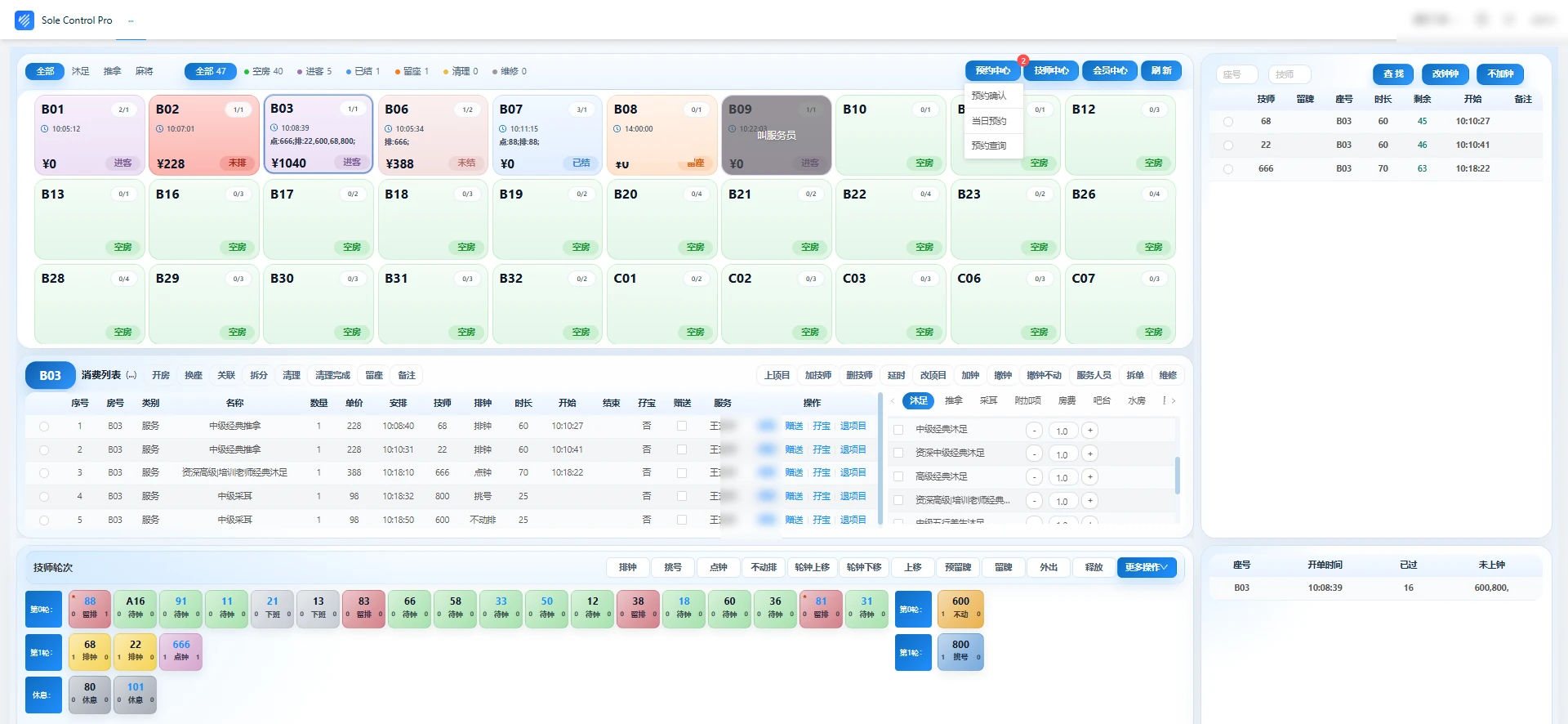Open room card B03
Screen dimensions: 1568x724
(x=318, y=135)
